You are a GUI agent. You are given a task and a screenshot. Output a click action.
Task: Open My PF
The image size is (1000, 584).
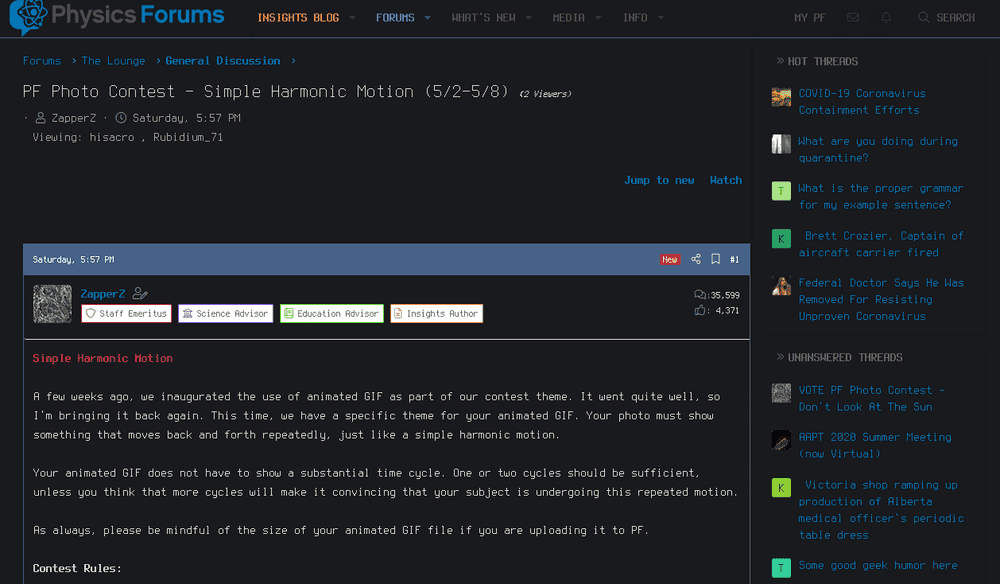tap(810, 18)
